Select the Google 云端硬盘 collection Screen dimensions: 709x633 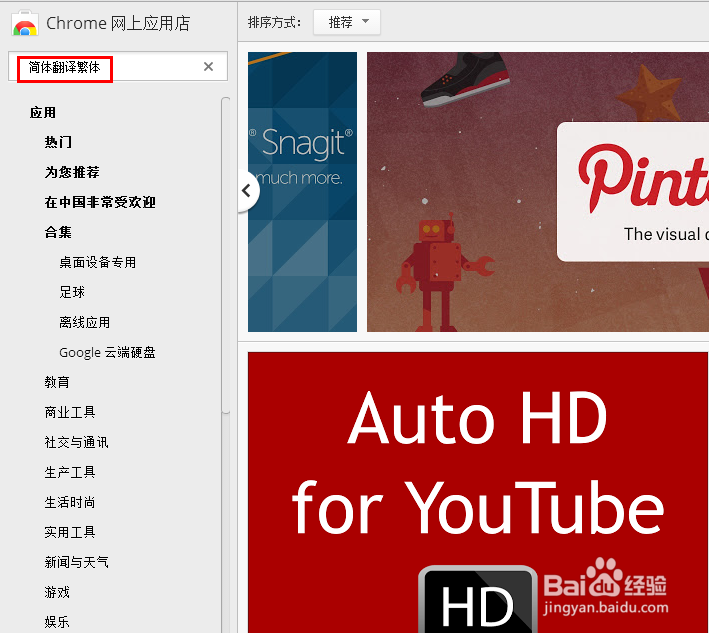[107, 352]
